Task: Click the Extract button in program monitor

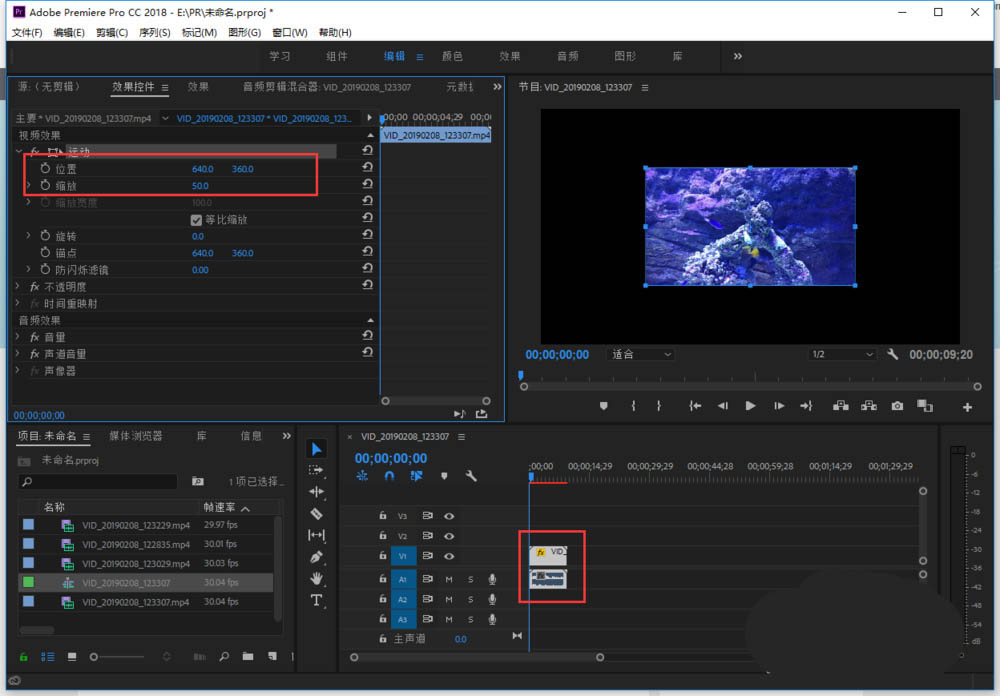Action: [869, 406]
